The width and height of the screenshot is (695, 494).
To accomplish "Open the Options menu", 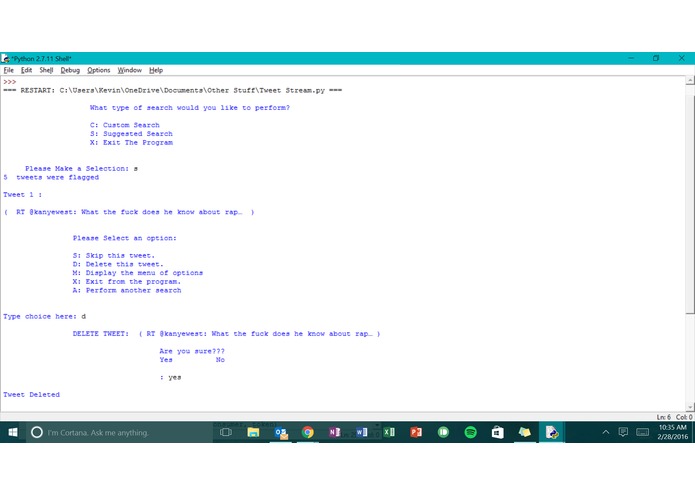I will tap(98, 70).
